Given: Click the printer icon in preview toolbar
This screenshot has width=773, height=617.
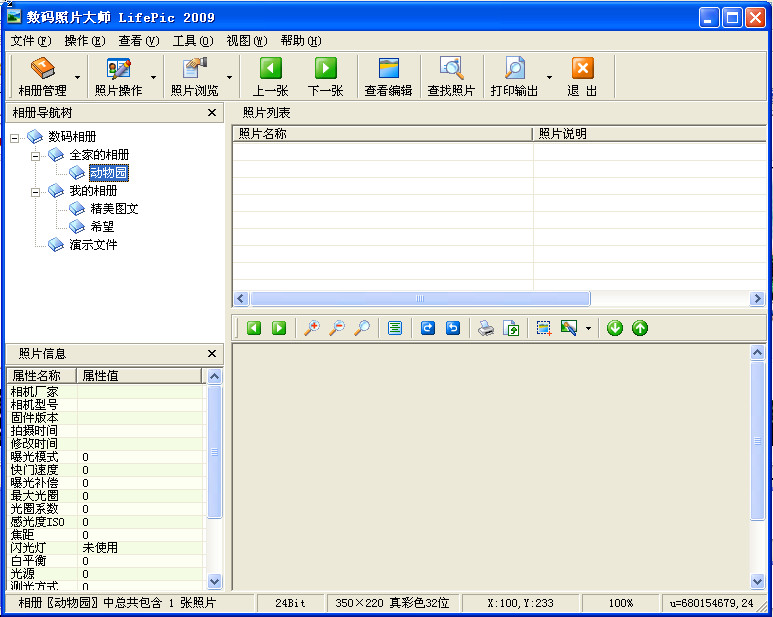Looking at the screenshot, I should pyautogui.click(x=486, y=328).
